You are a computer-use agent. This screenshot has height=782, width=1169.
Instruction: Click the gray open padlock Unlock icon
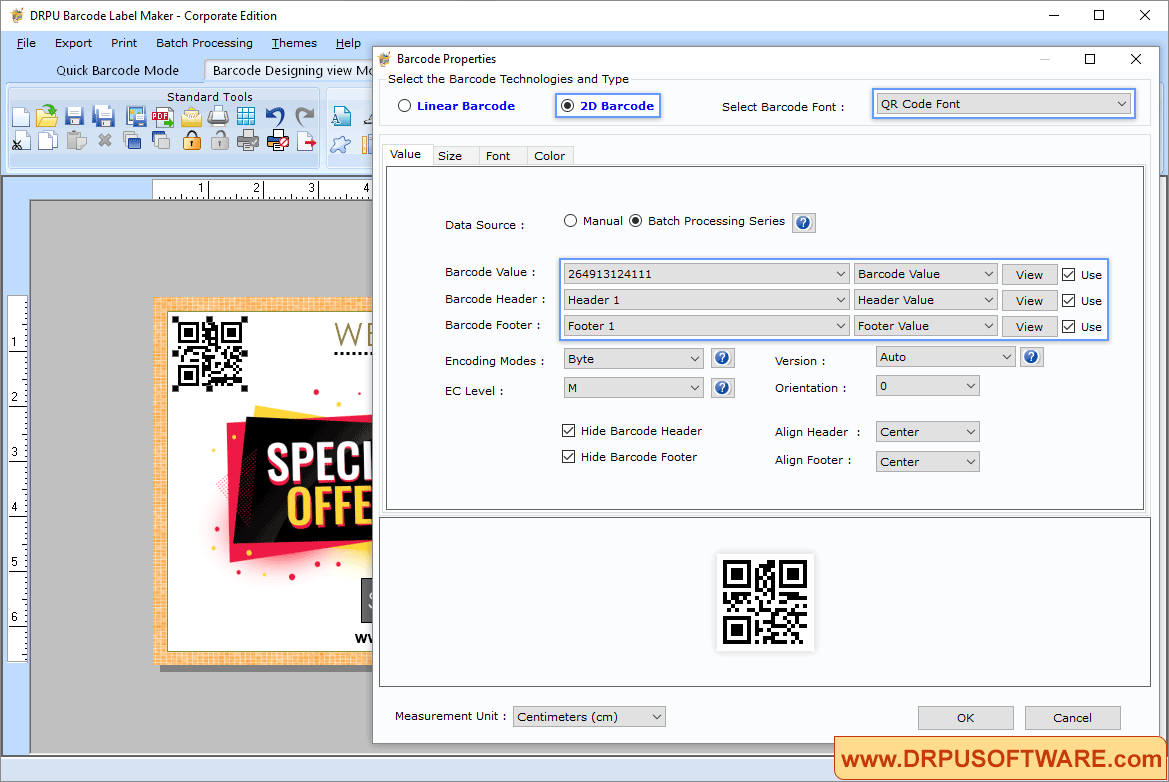[x=219, y=140]
